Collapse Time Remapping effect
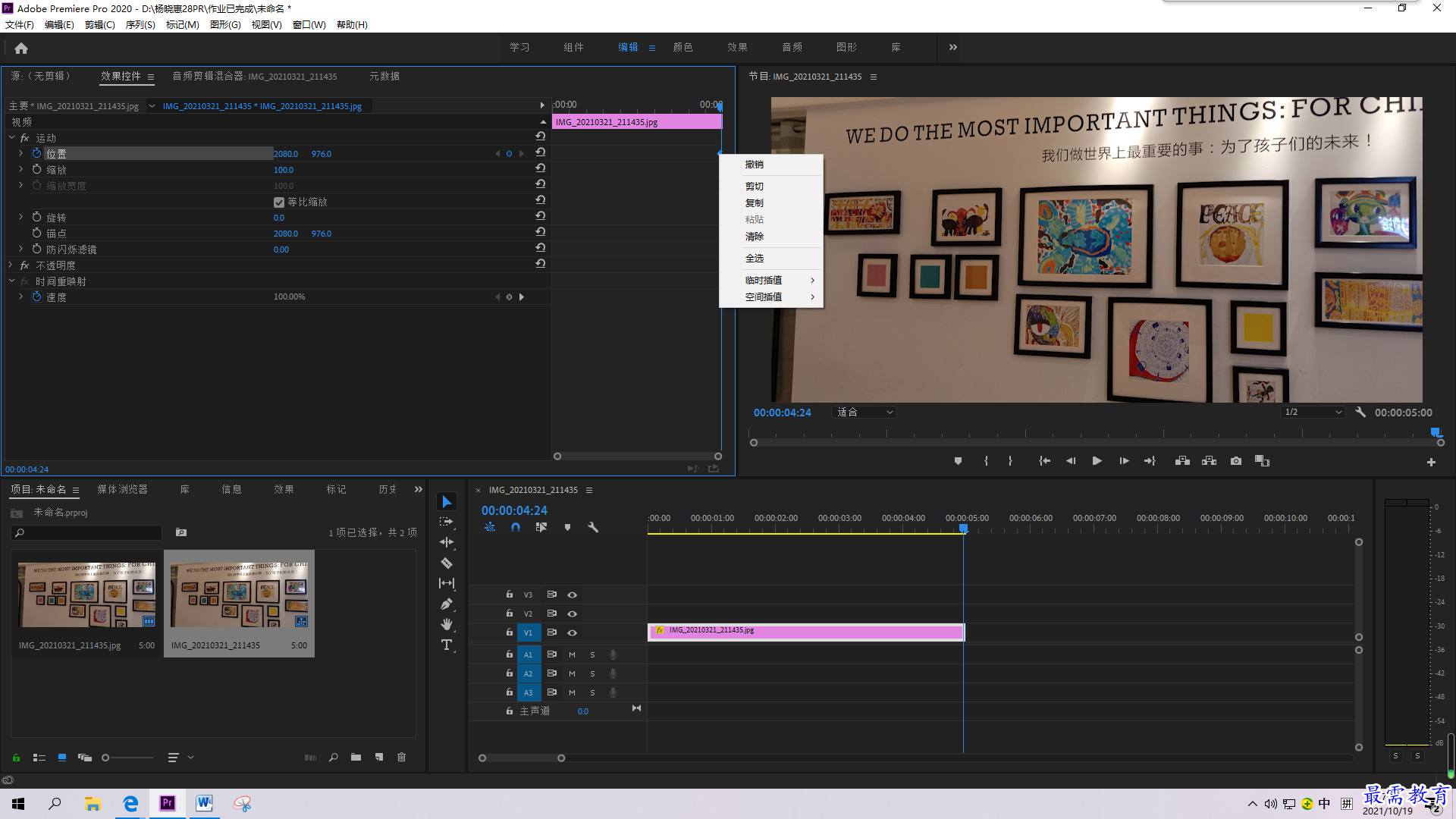 point(11,281)
